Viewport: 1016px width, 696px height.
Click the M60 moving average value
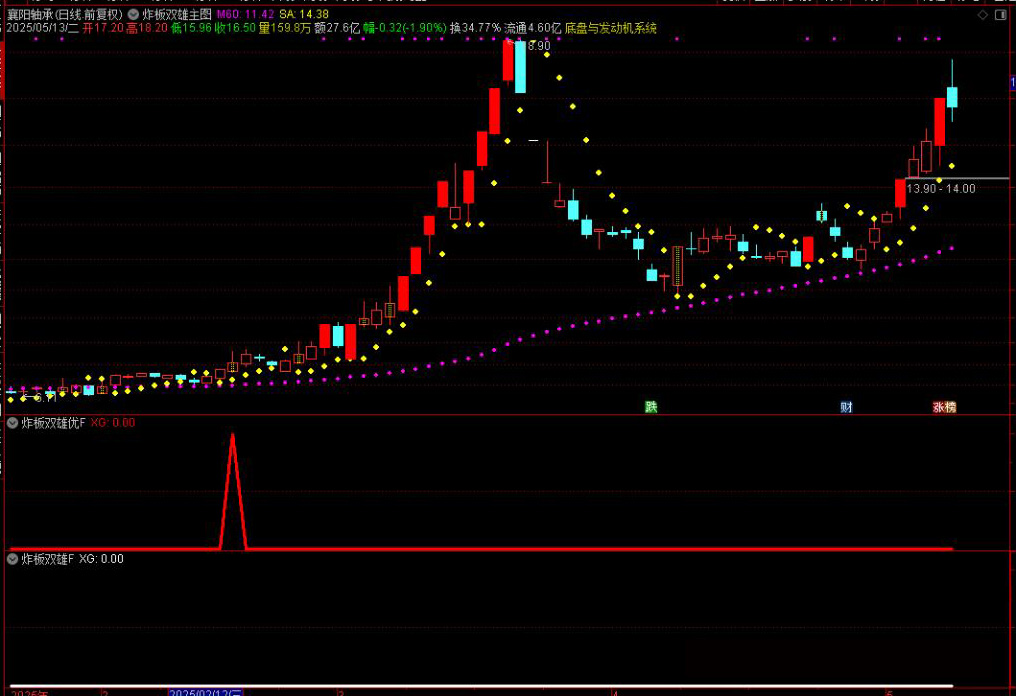245,15
